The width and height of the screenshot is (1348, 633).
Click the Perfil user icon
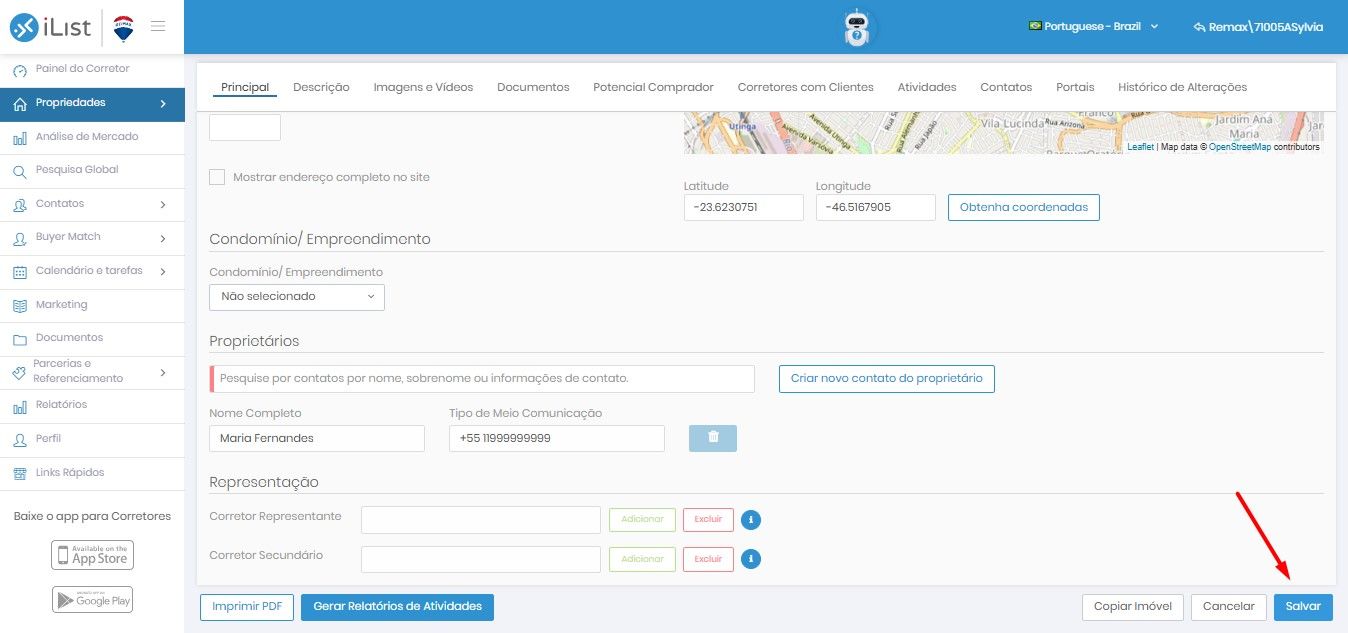coord(19,440)
